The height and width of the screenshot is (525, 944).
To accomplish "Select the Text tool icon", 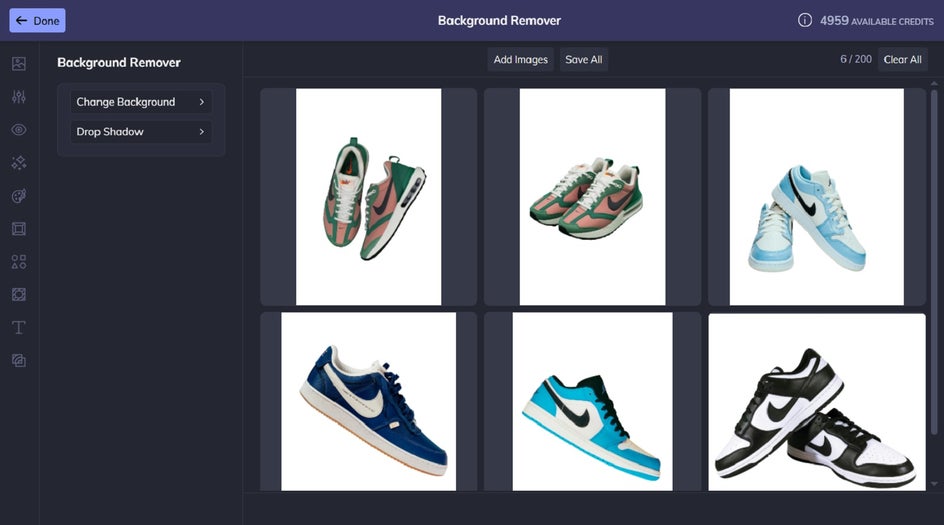I will (19, 328).
